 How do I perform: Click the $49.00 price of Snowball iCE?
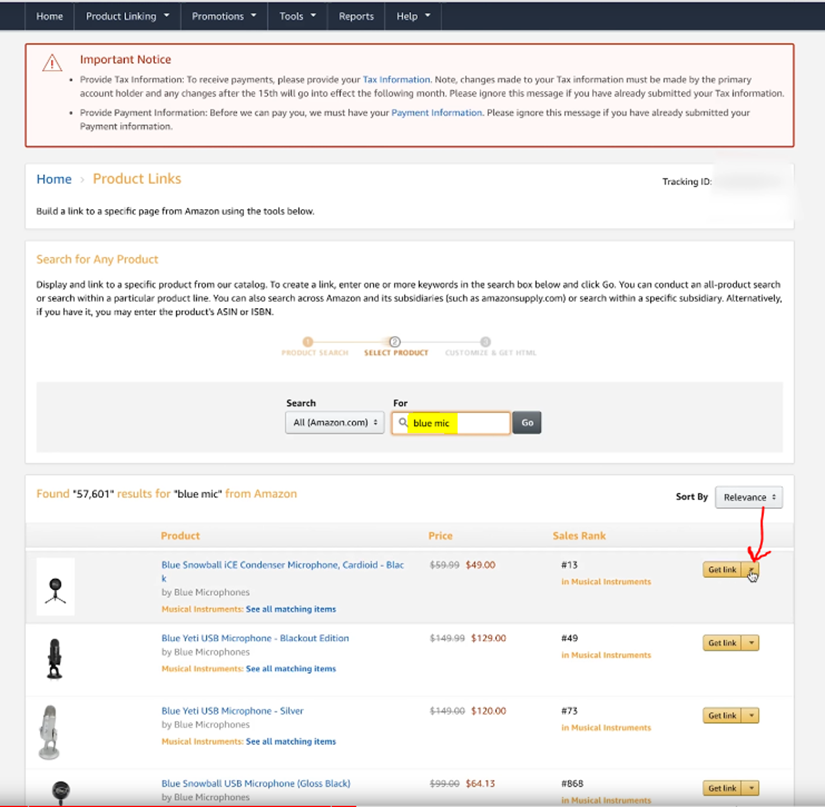click(480, 565)
